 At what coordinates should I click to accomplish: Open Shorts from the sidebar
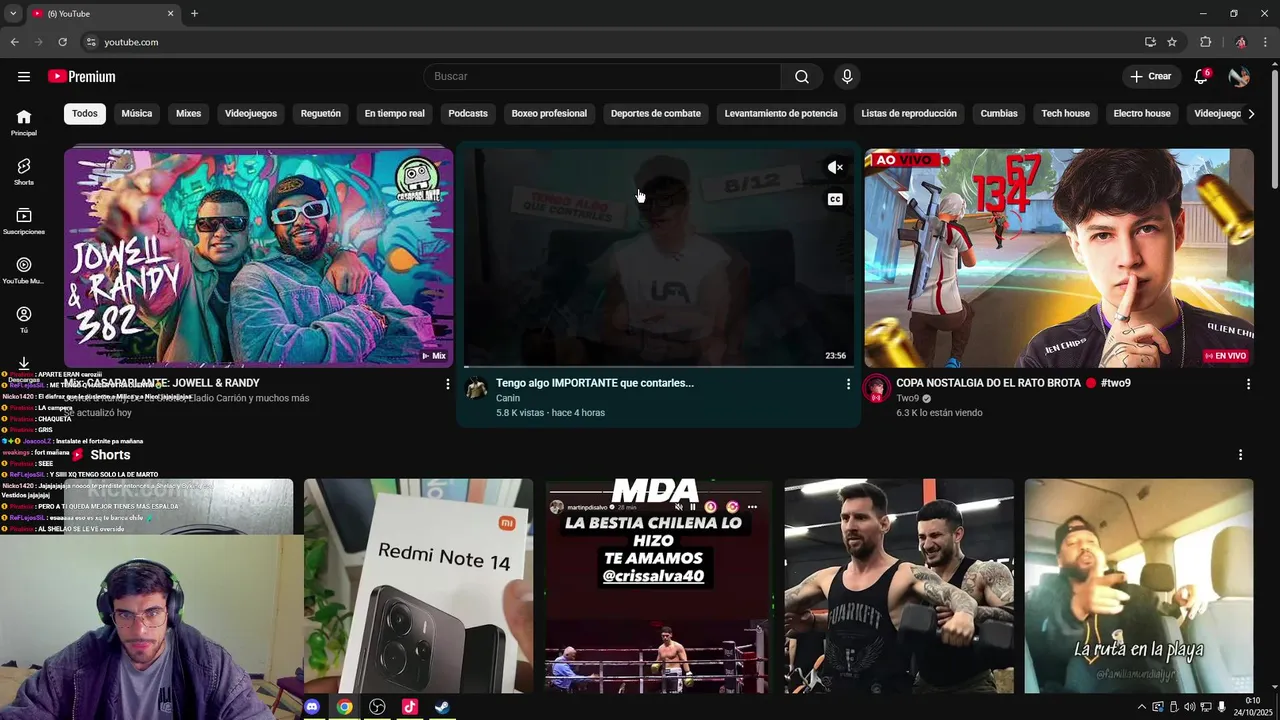[24, 171]
